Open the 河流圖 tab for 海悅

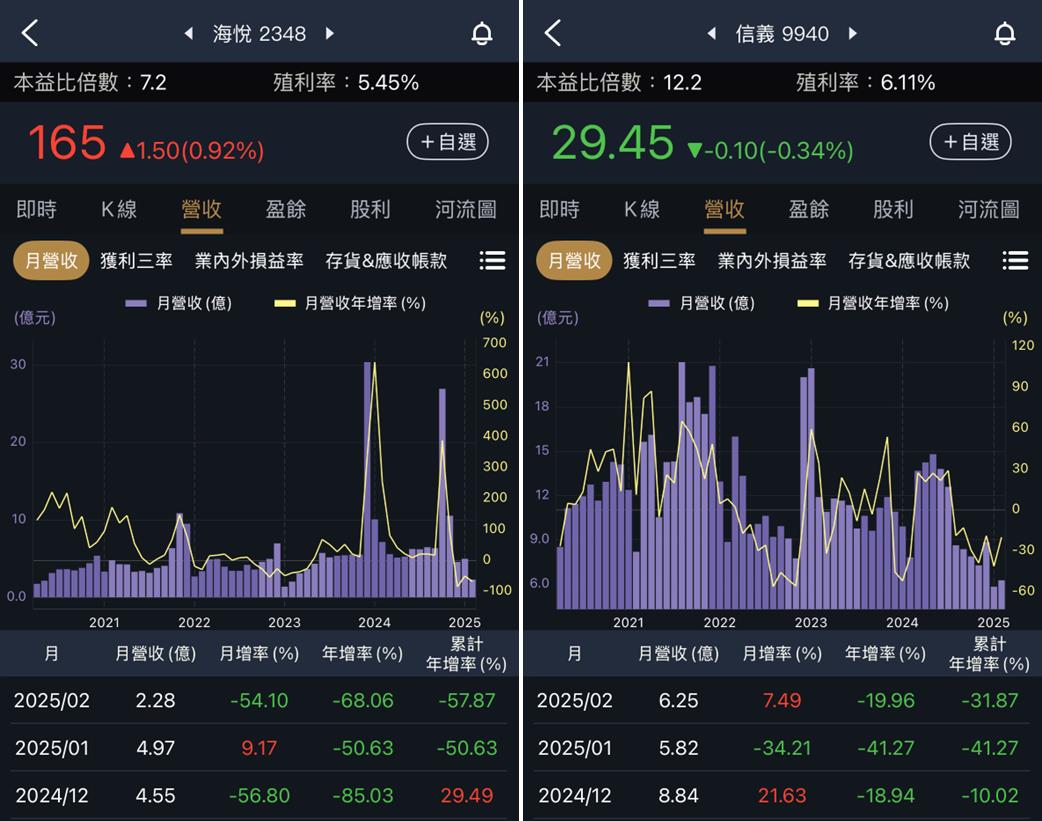466,209
